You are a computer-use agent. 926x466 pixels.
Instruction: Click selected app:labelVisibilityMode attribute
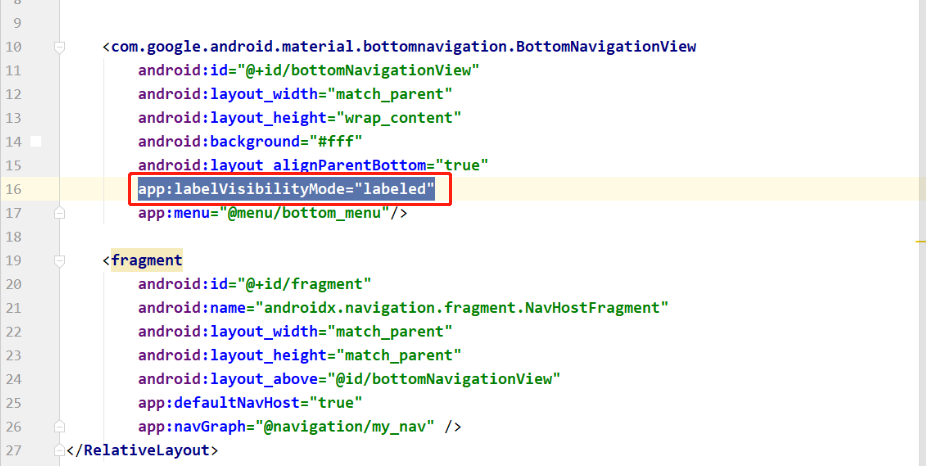[286, 189]
